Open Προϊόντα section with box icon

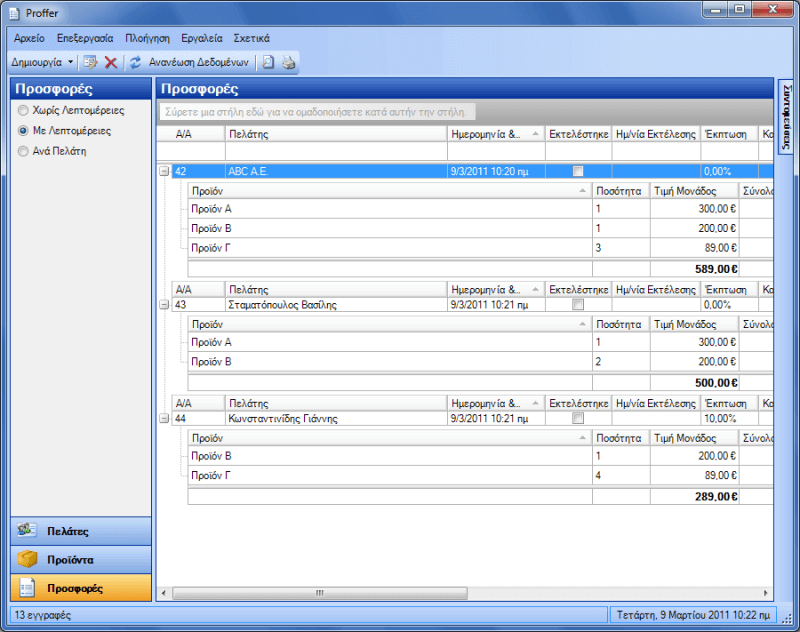81,560
